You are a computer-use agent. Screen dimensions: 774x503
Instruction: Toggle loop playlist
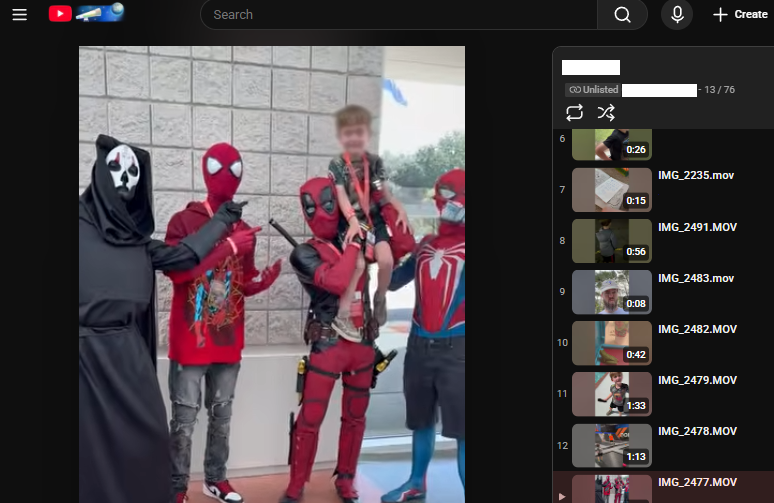(x=574, y=112)
